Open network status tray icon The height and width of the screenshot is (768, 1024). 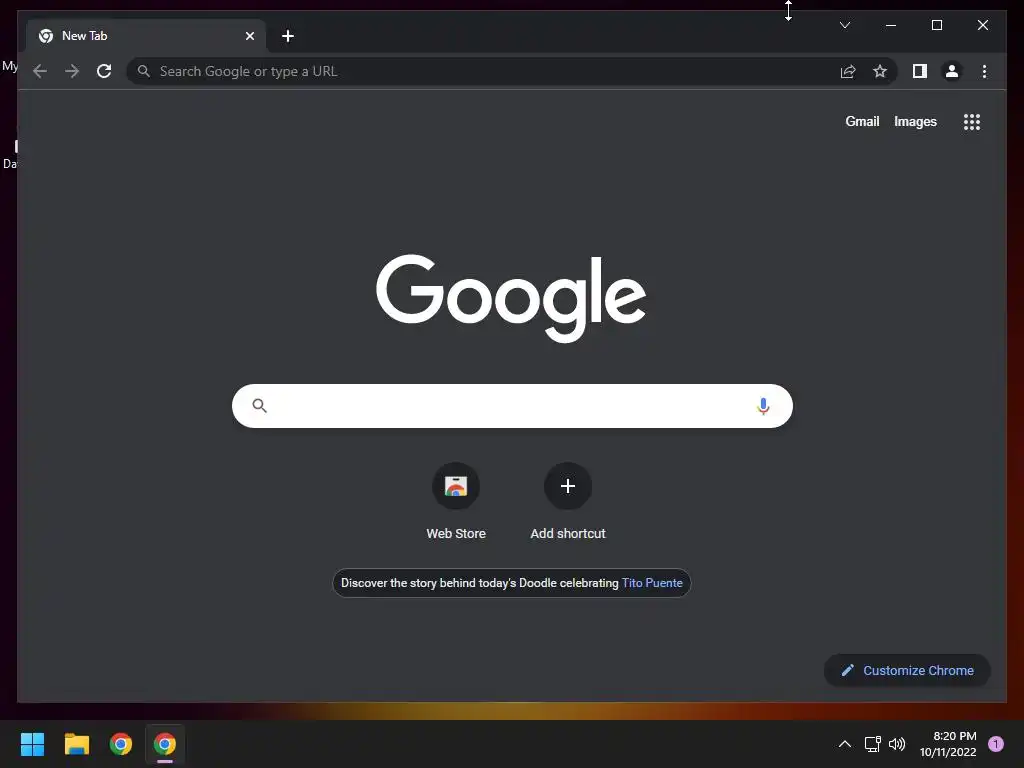click(872, 744)
